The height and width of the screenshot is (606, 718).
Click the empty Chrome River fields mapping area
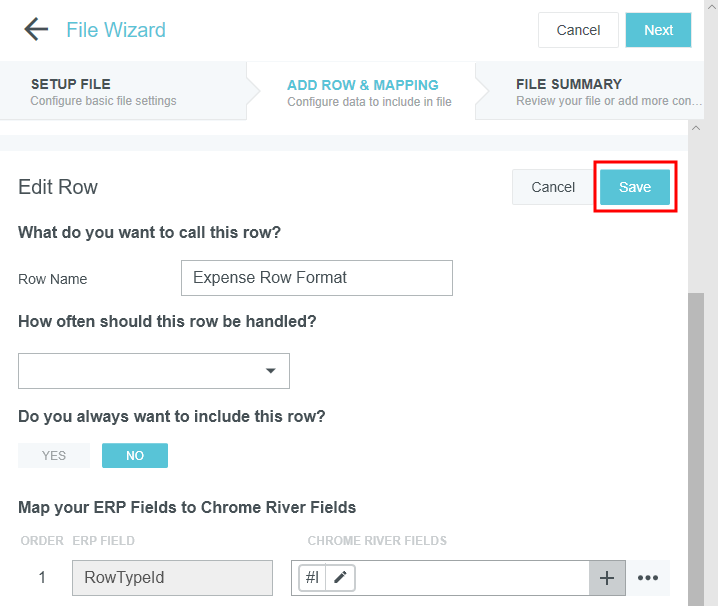point(470,577)
